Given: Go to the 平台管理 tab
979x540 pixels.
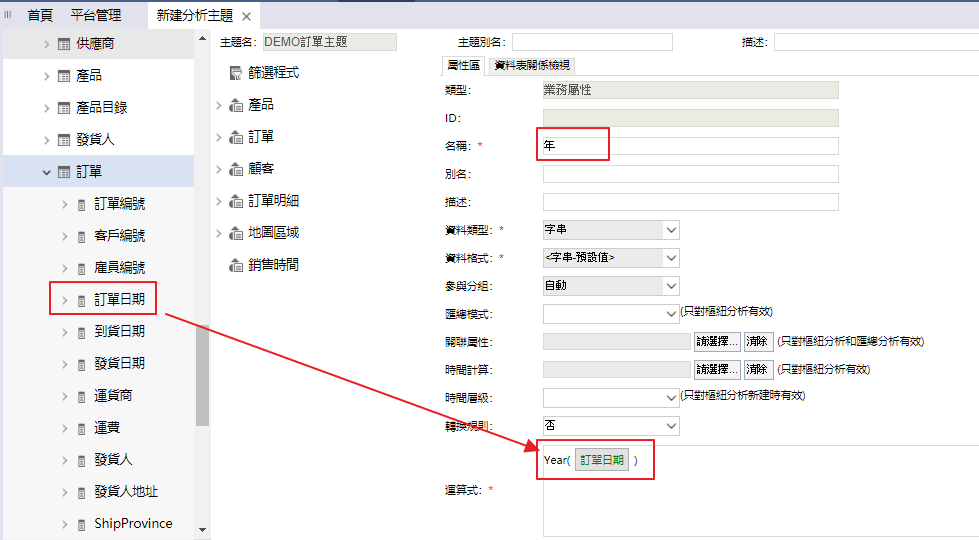Looking at the screenshot, I should click(96, 15).
